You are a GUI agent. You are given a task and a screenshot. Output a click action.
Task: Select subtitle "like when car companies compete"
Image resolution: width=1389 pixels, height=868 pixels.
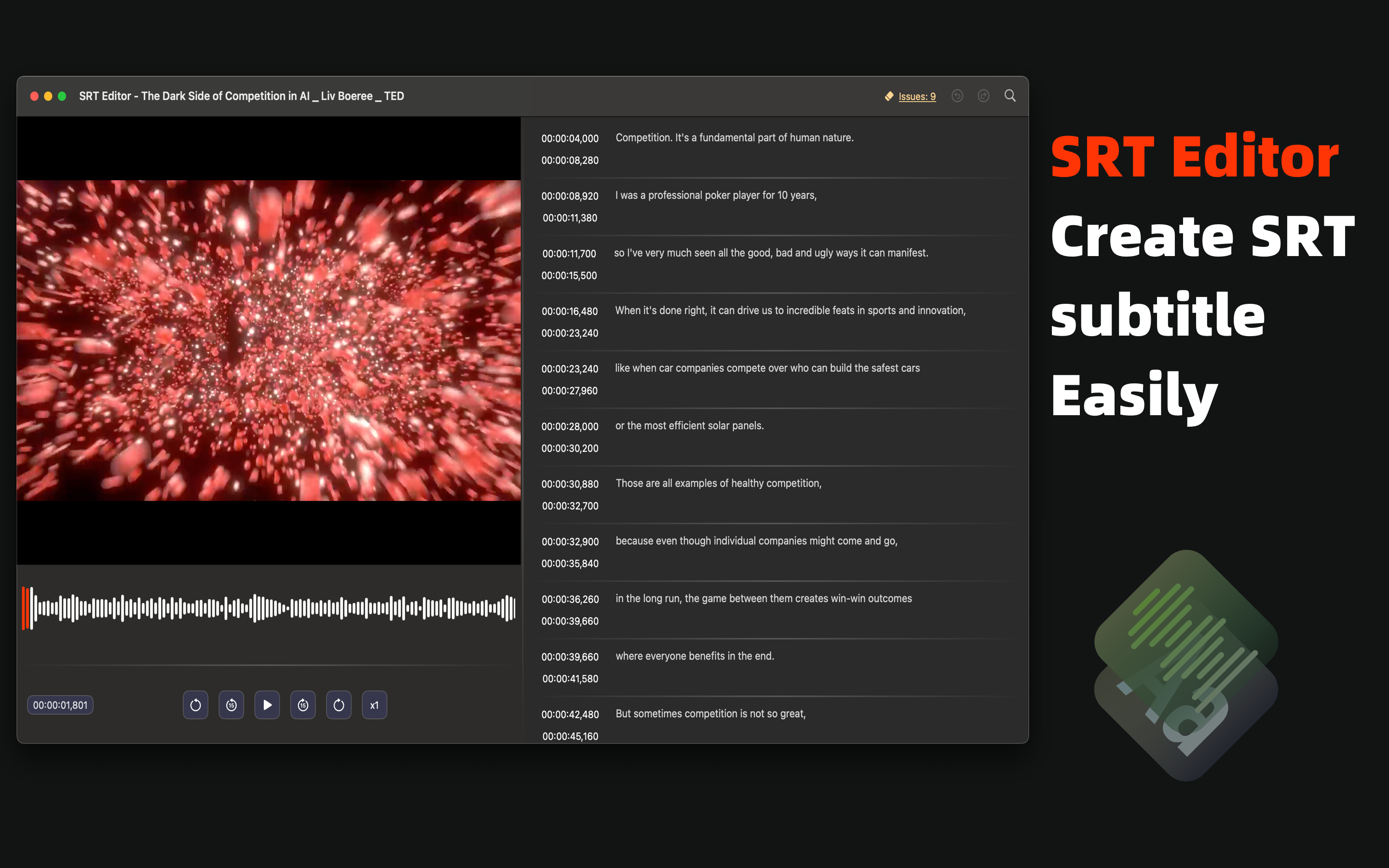pos(767,368)
